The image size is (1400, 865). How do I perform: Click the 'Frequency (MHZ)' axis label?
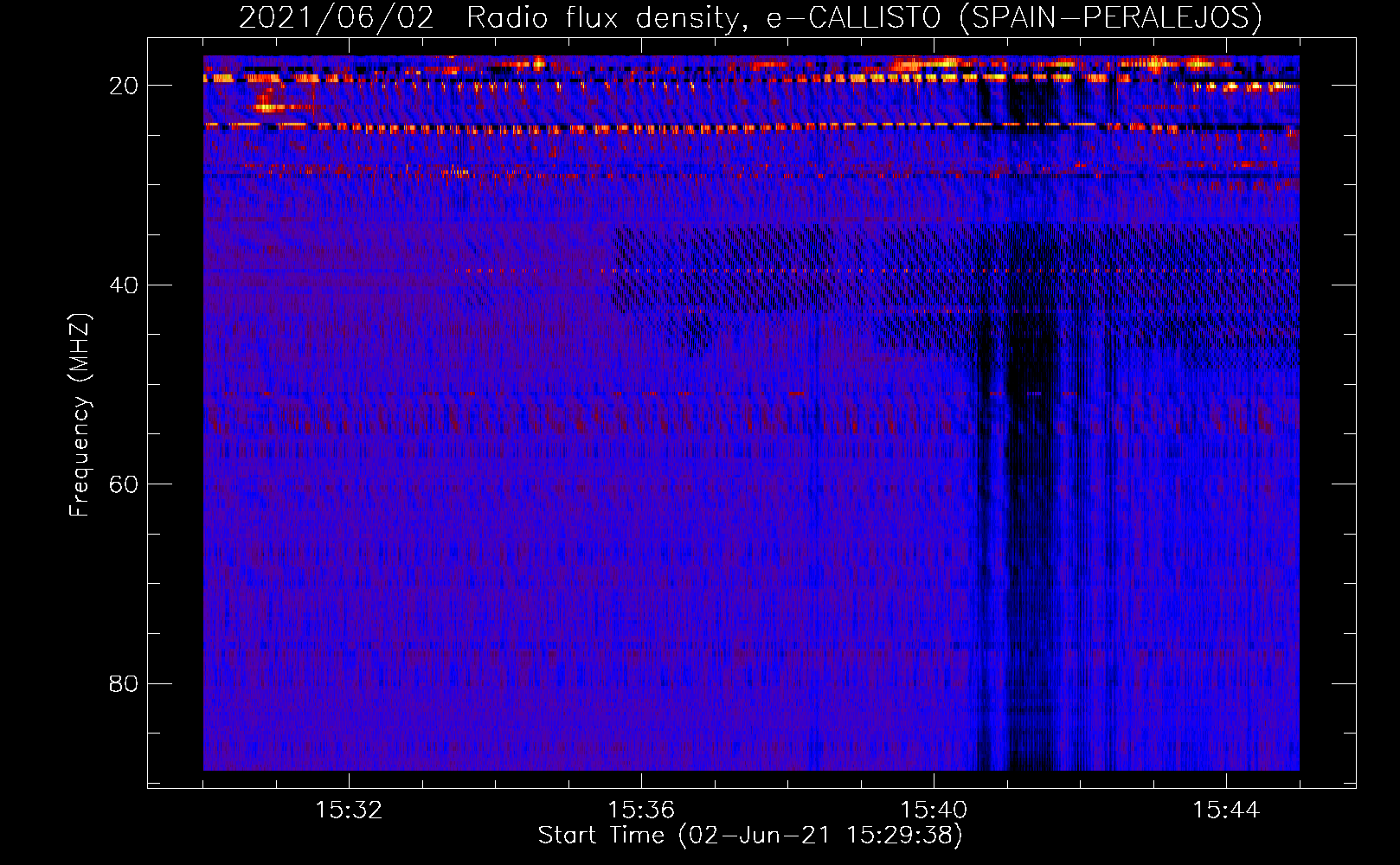point(80,415)
